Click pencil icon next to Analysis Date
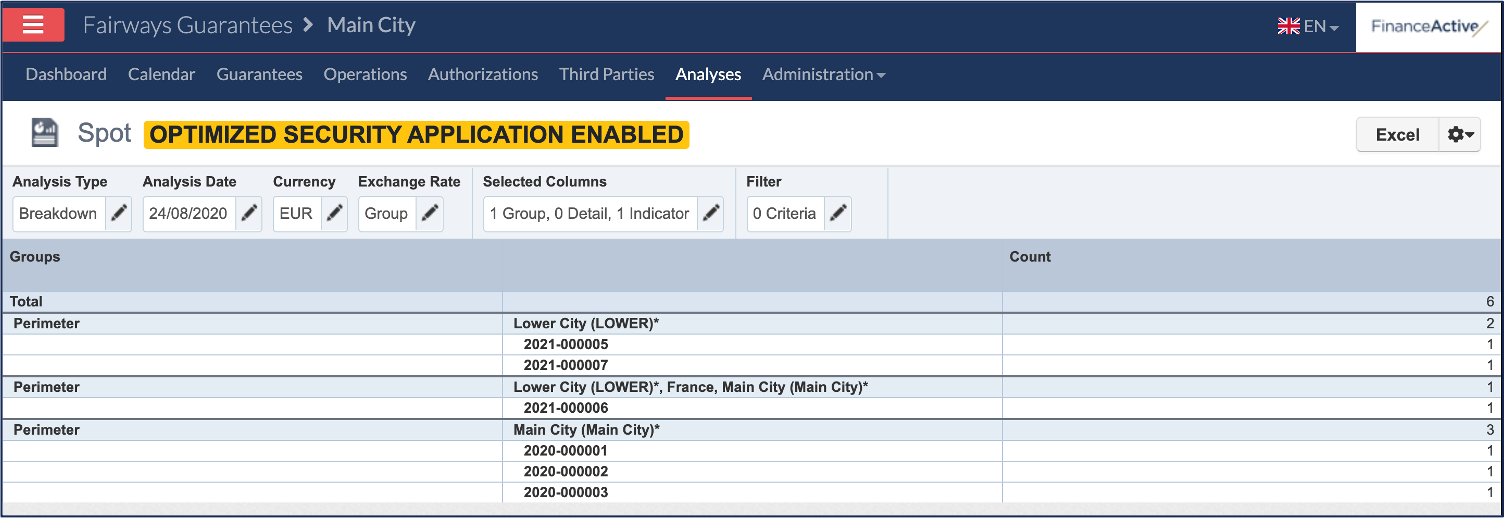1506x518 pixels. tap(249, 213)
